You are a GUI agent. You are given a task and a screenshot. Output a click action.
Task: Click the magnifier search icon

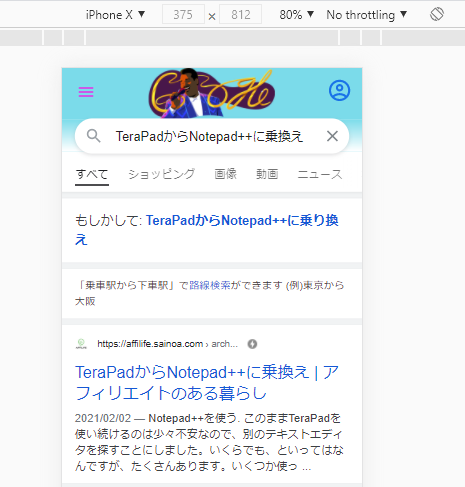(93, 136)
